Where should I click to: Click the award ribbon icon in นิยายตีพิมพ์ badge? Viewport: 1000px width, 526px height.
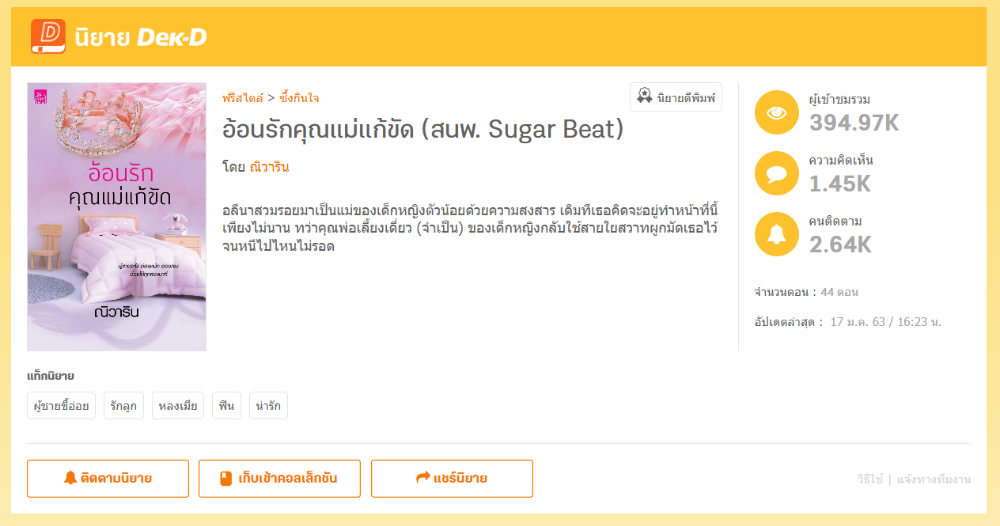(x=644, y=97)
